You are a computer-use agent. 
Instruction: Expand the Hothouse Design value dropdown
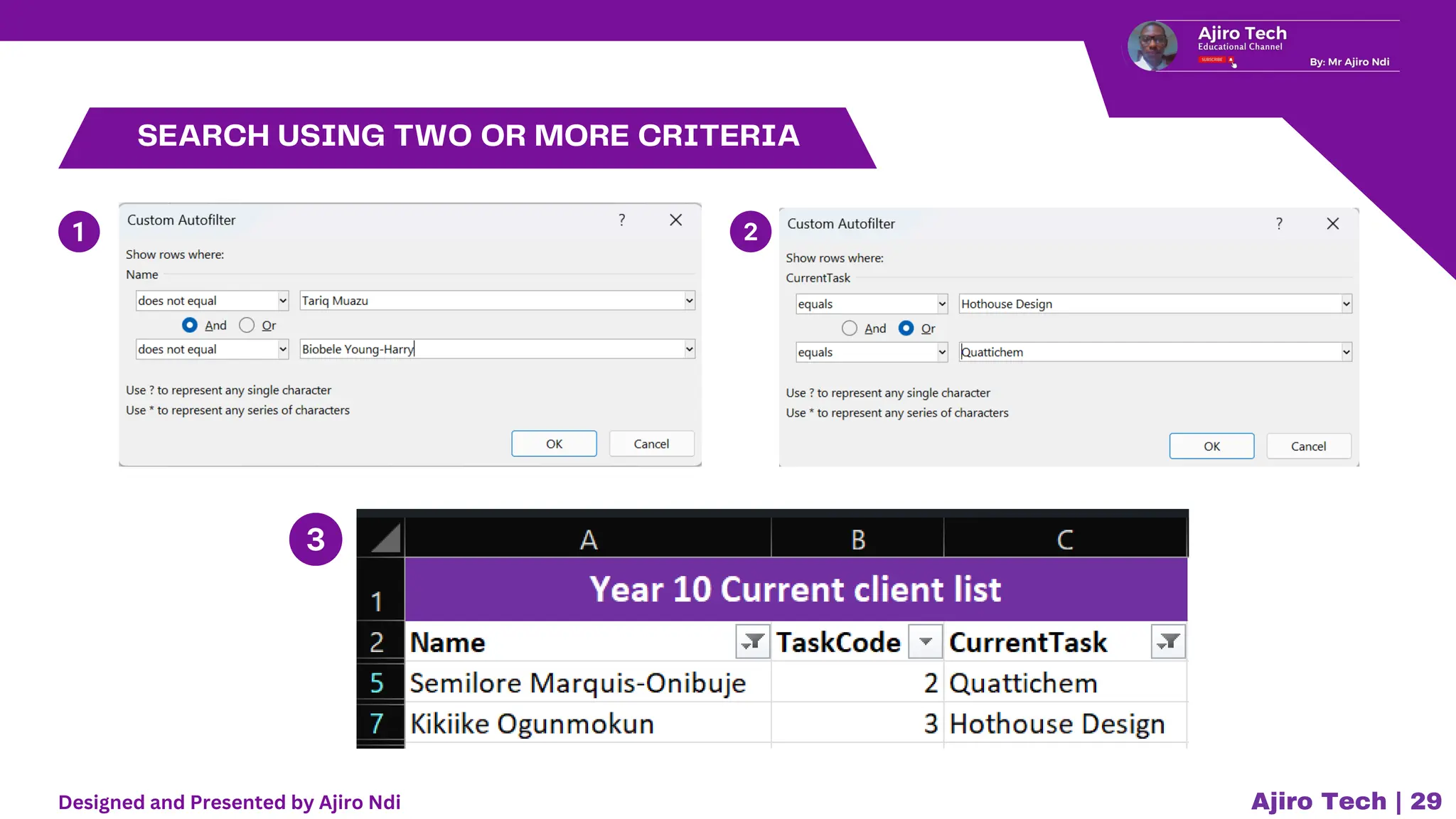coord(1346,304)
